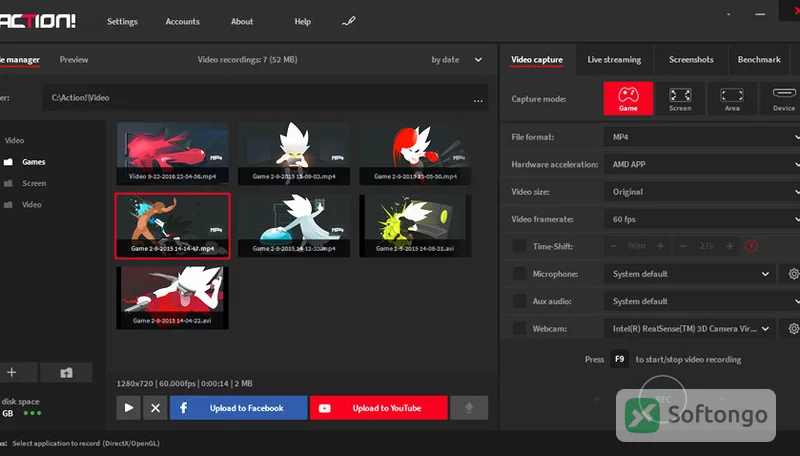800x456 pixels.
Task: Open Webcam Intel RealSense dropdown
Action: 690,328
